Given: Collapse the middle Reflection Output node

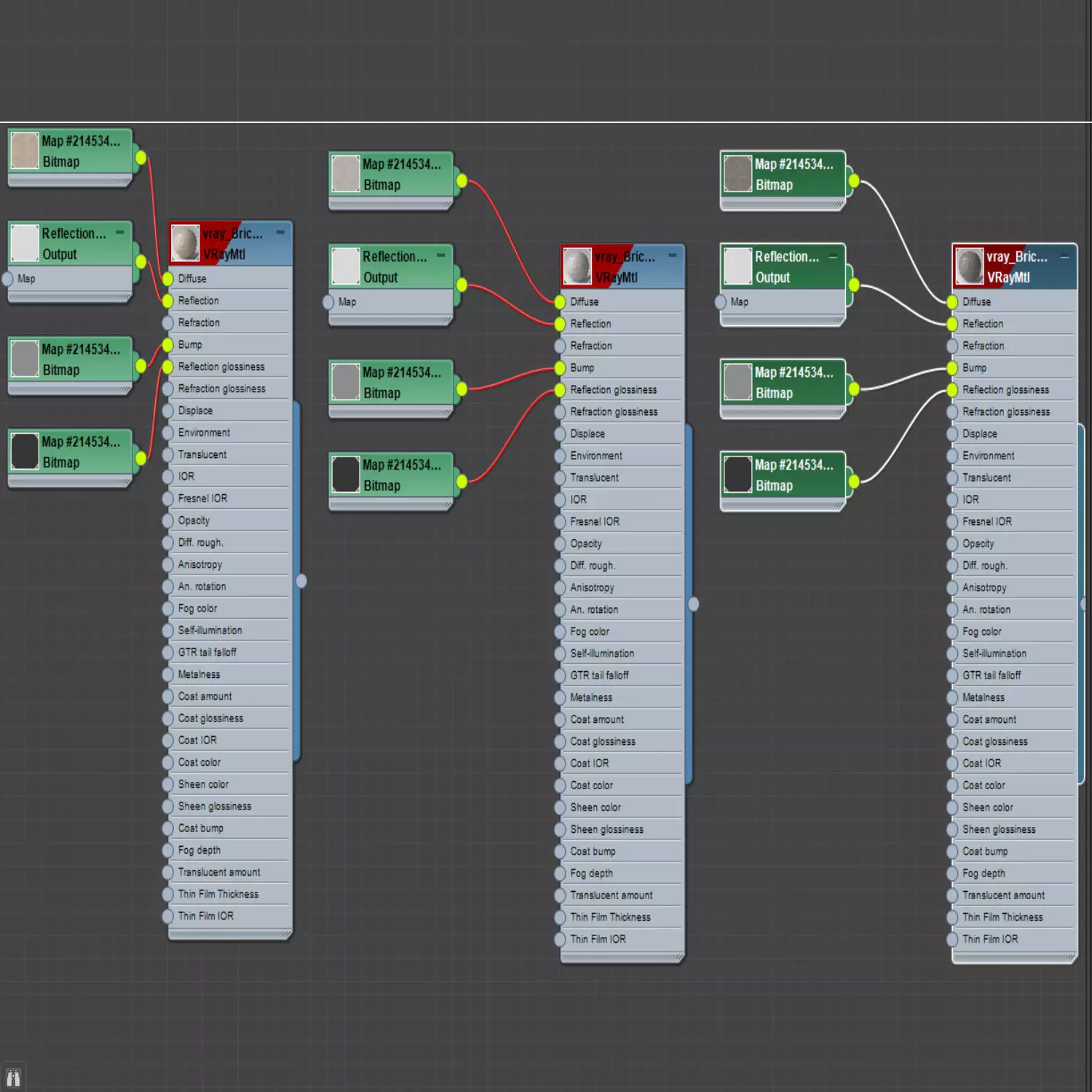Looking at the screenshot, I should coord(441,256).
